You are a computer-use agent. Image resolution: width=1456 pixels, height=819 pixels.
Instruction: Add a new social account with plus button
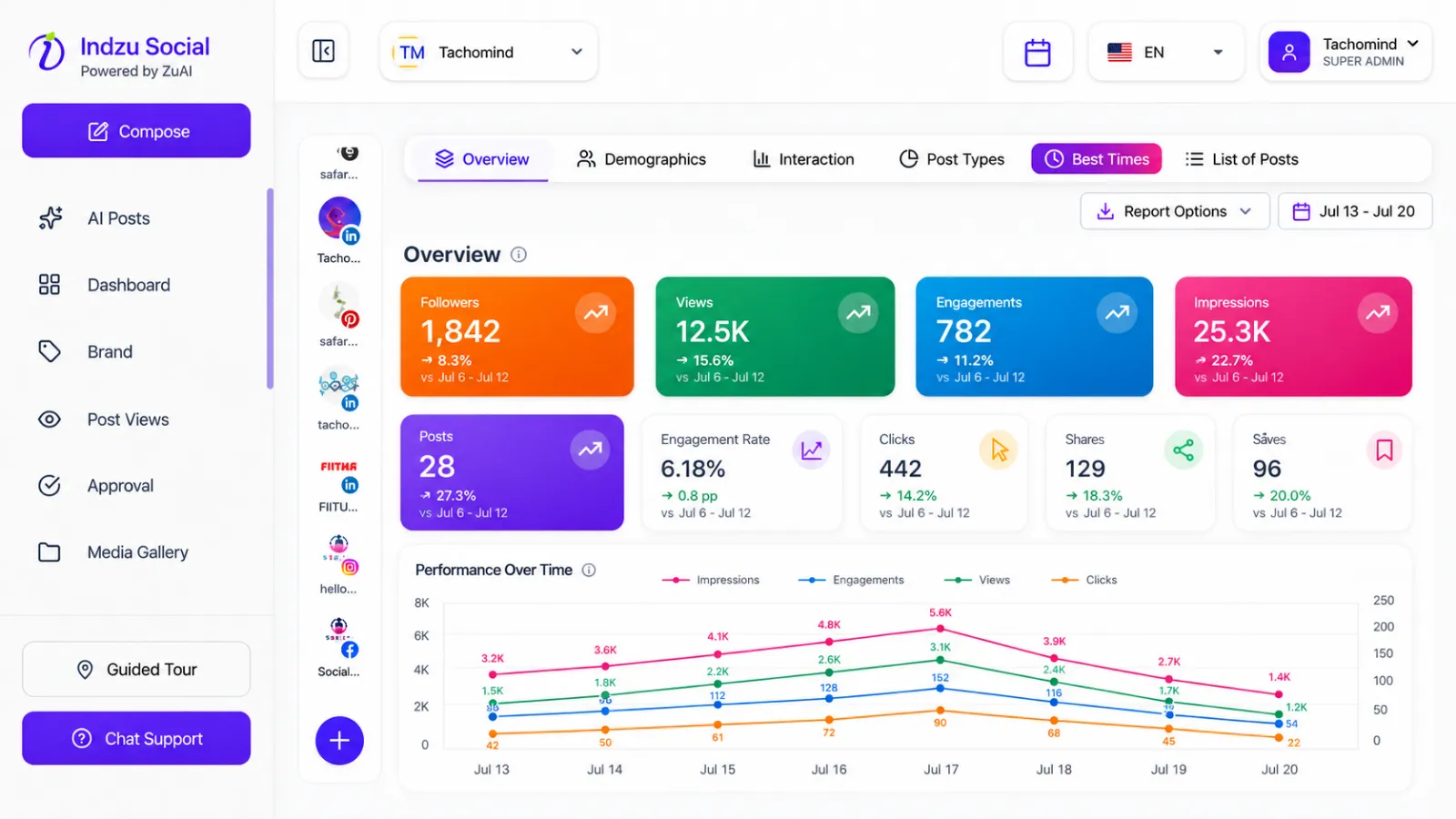coord(339,741)
